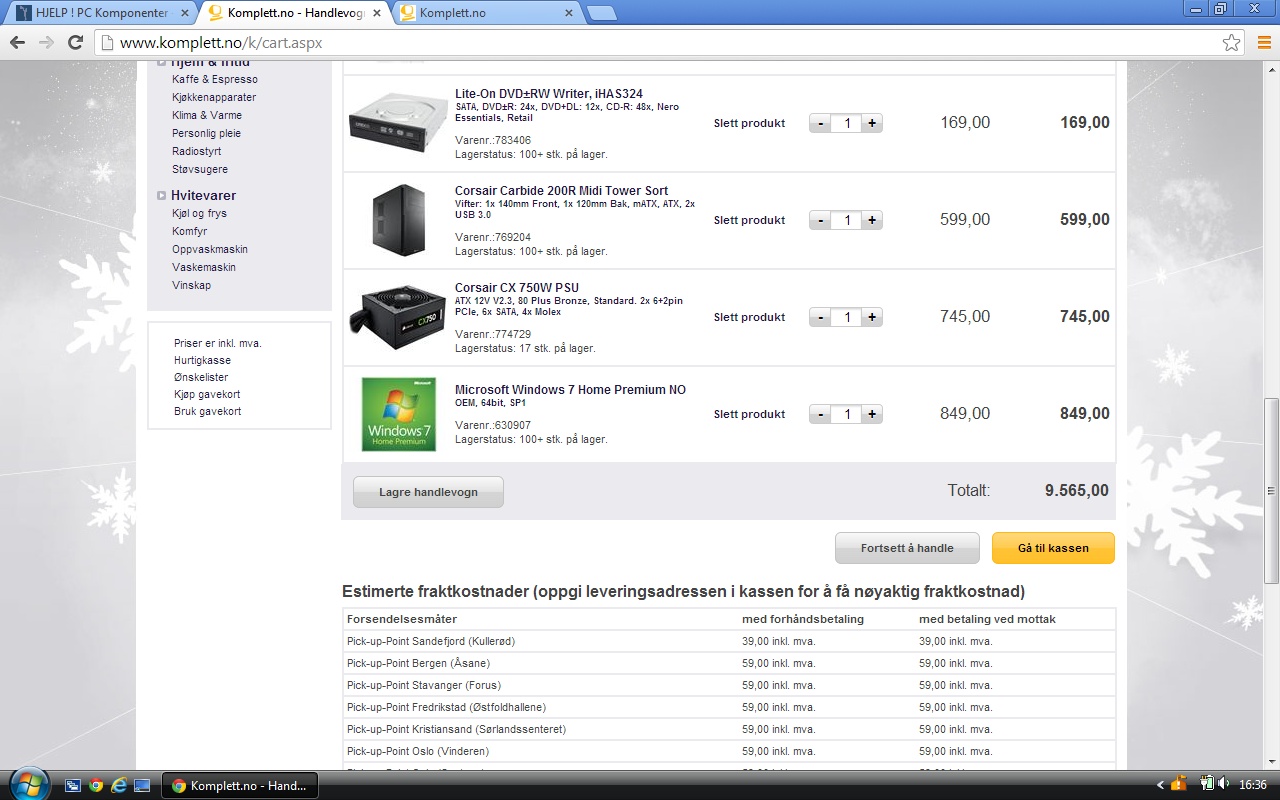Open Kaffe & Espresso category

215,79
